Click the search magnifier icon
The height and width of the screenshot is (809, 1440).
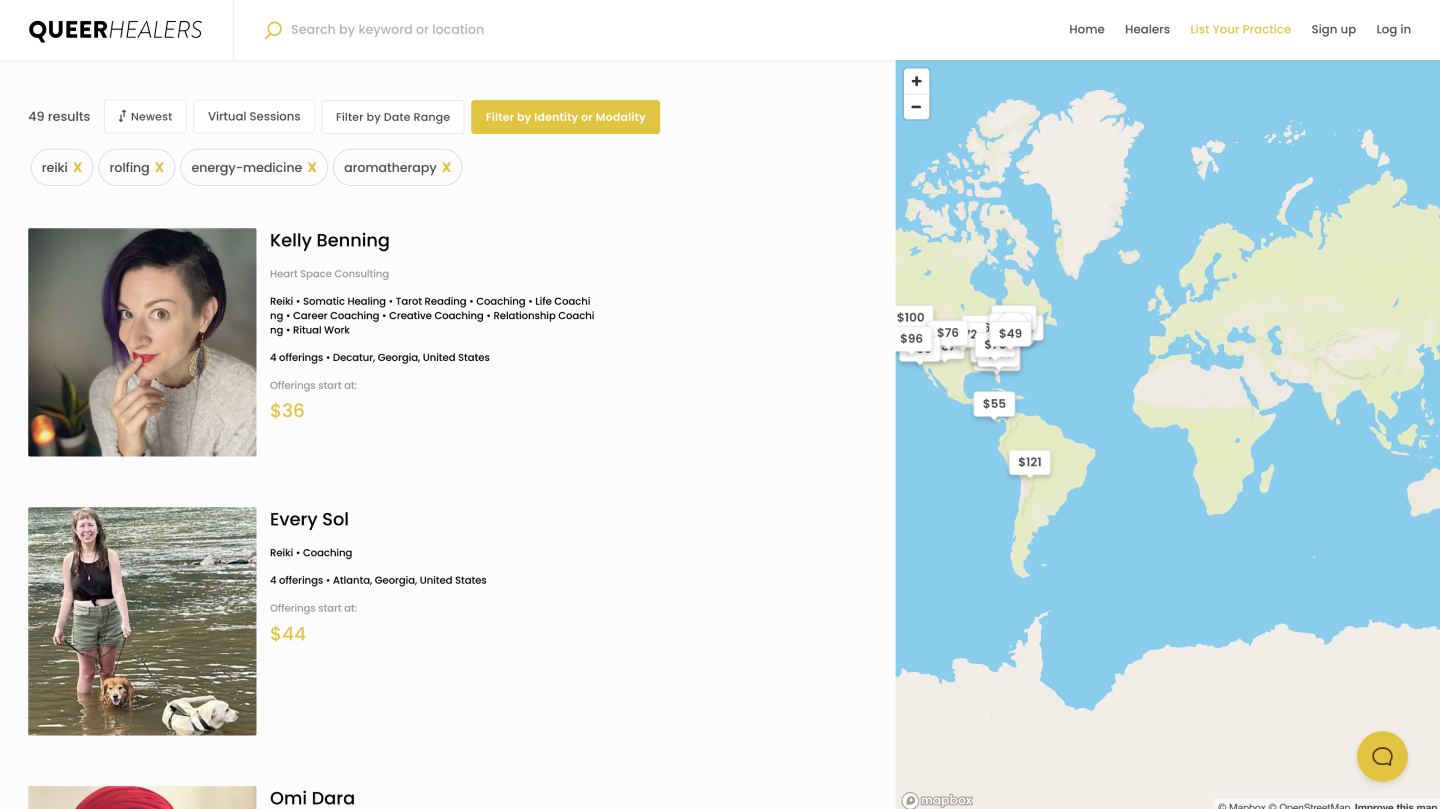[273, 30]
